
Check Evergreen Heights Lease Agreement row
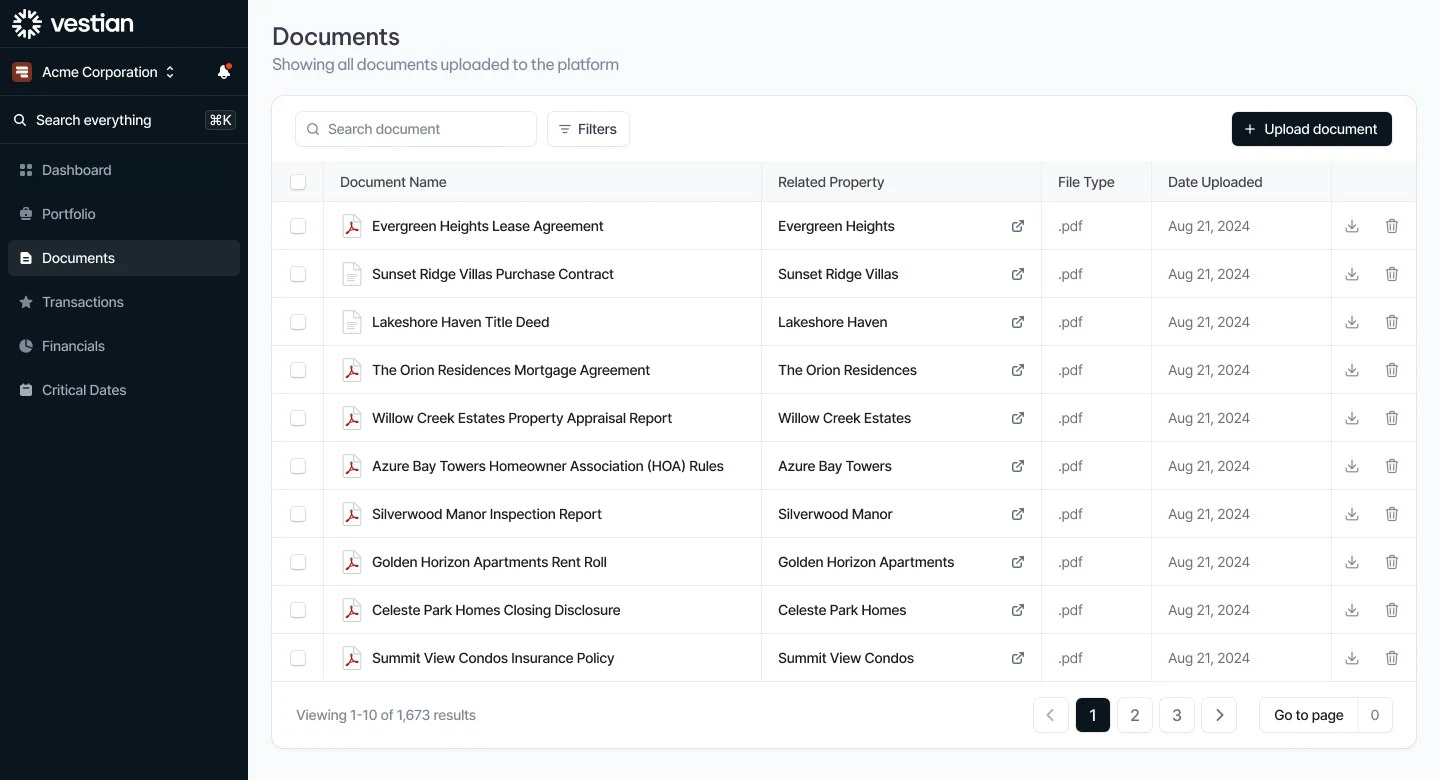(x=298, y=226)
